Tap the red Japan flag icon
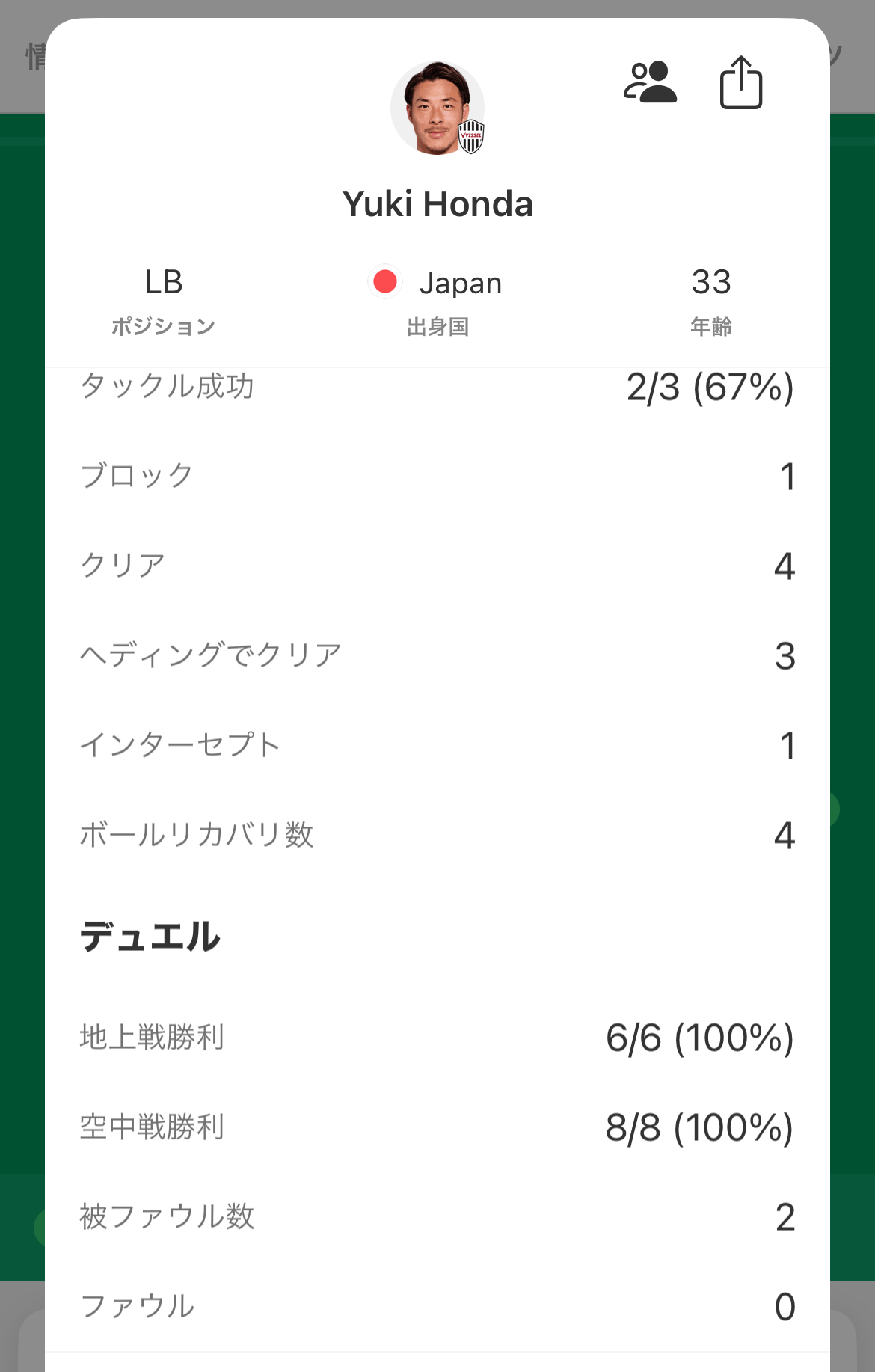The image size is (875, 1372). [385, 282]
